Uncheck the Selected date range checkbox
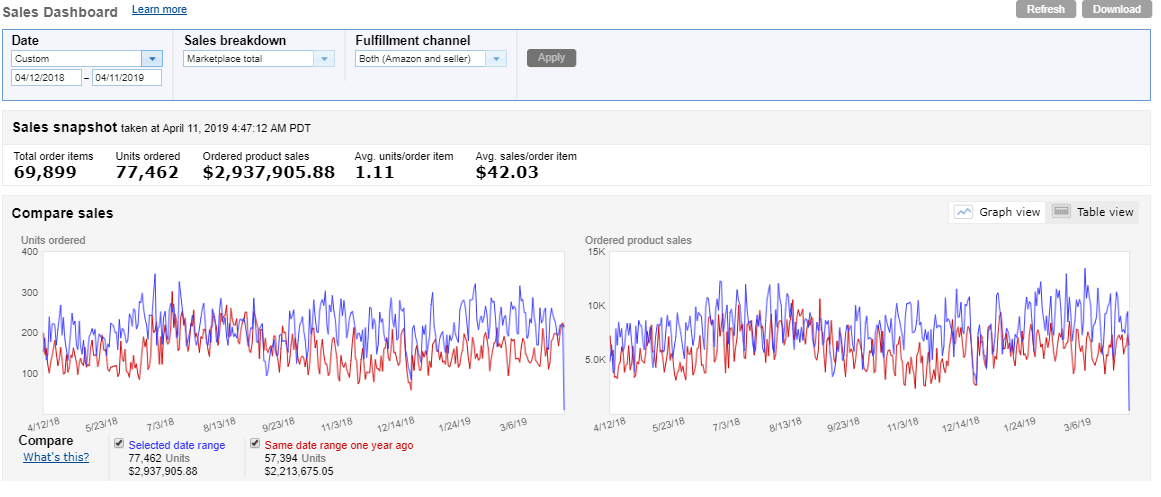Screen dimensions: 1161x497 119,443
